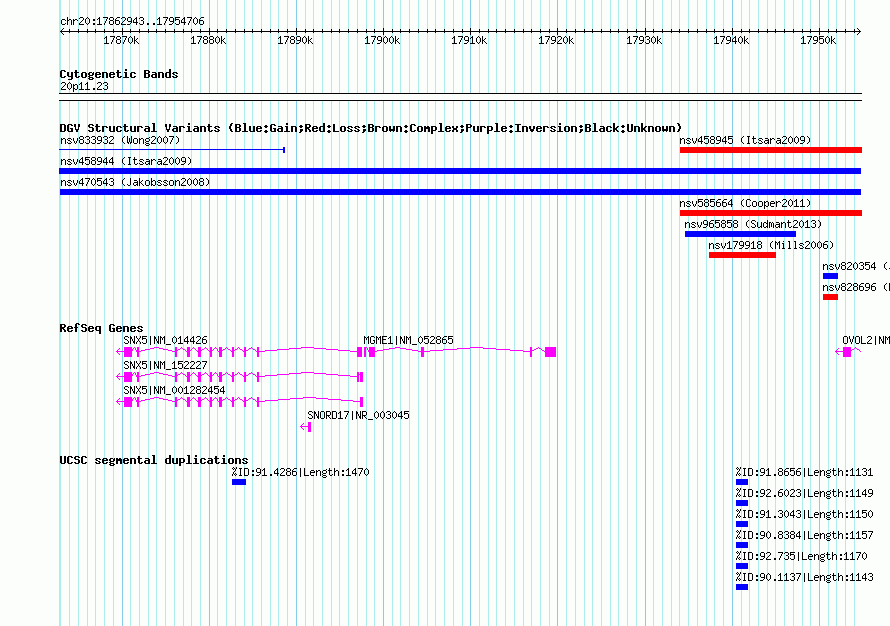Click the 17890k ruler tick label
Screen dimensions: 890x626
pyautogui.click(x=295, y=40)
